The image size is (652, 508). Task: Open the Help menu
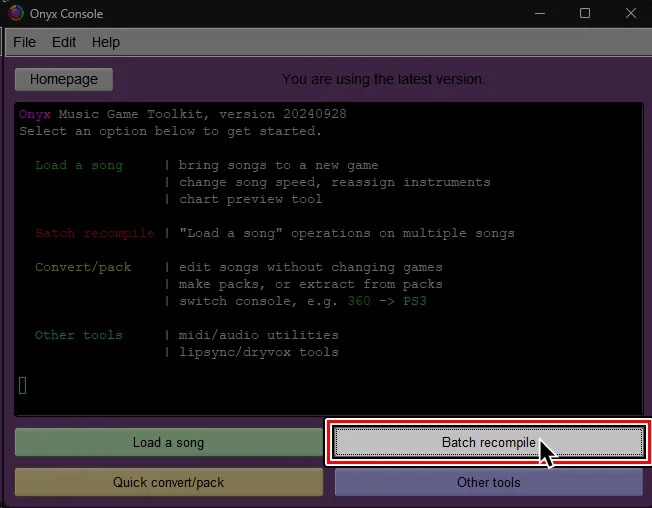[106, 42]
